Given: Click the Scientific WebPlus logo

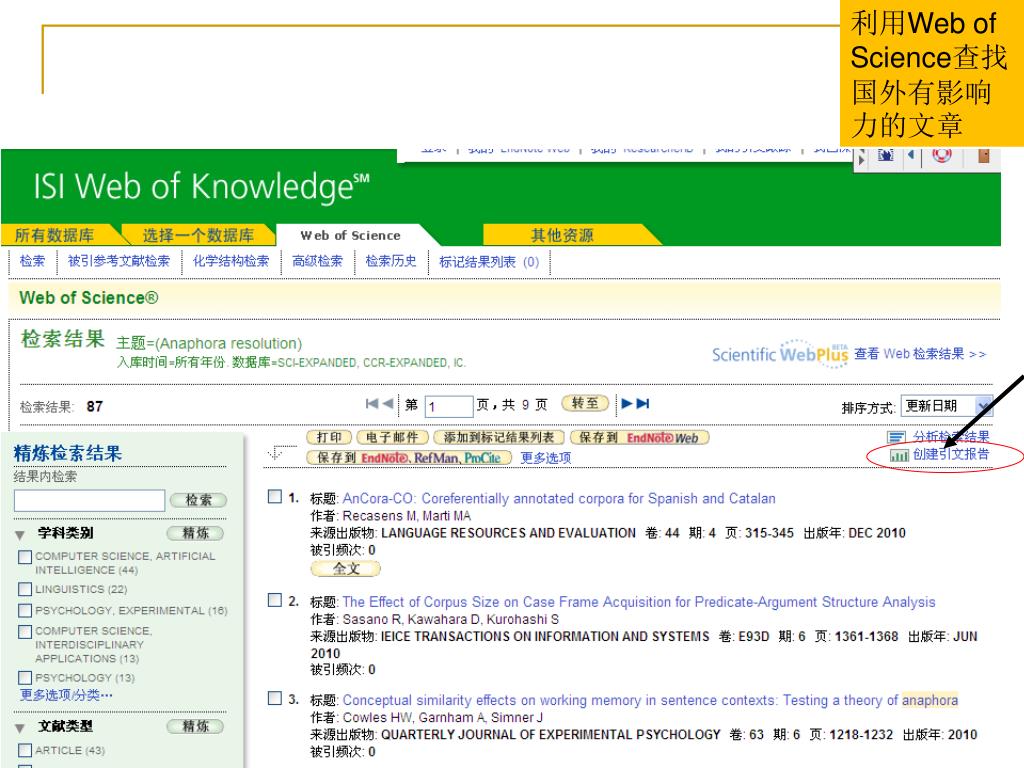Looking at the screenshot, I should click(780, 353).
